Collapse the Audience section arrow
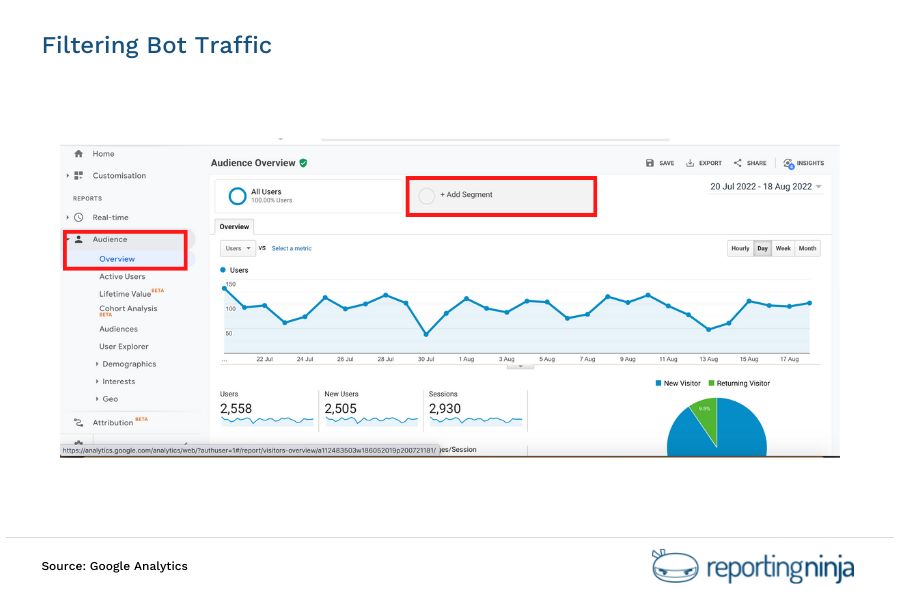Image resolution: width=900 pixels, height=600 pixels. (67, 239)
